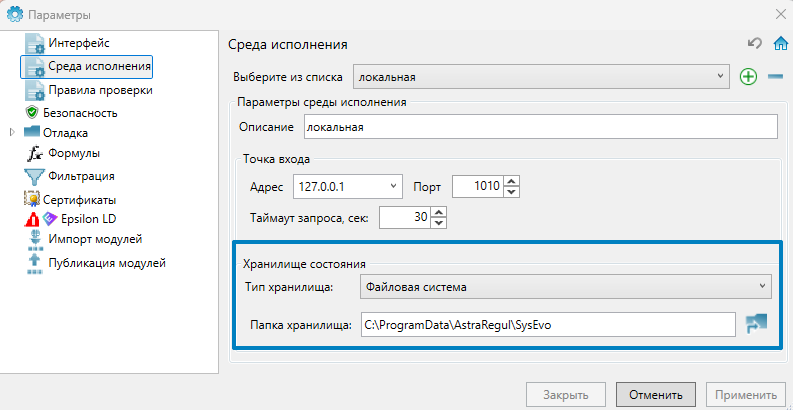Screen dimensions: 793x410
Task: Add new environment with green plus icon
Action: 748,76
